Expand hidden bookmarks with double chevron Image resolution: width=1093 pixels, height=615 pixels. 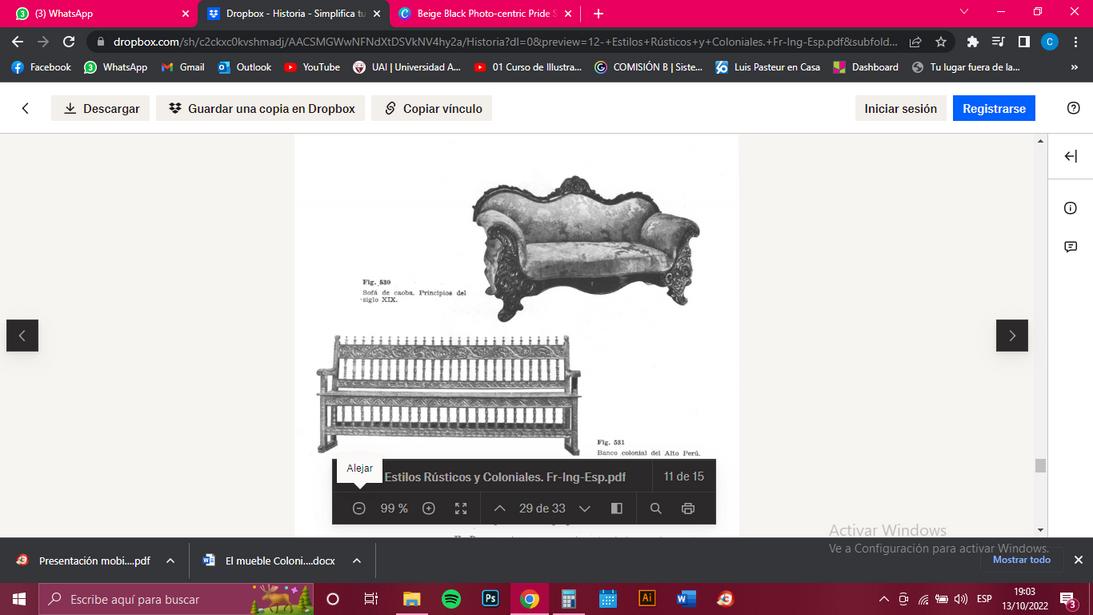pyautogui.click(x=1074, y=67)
